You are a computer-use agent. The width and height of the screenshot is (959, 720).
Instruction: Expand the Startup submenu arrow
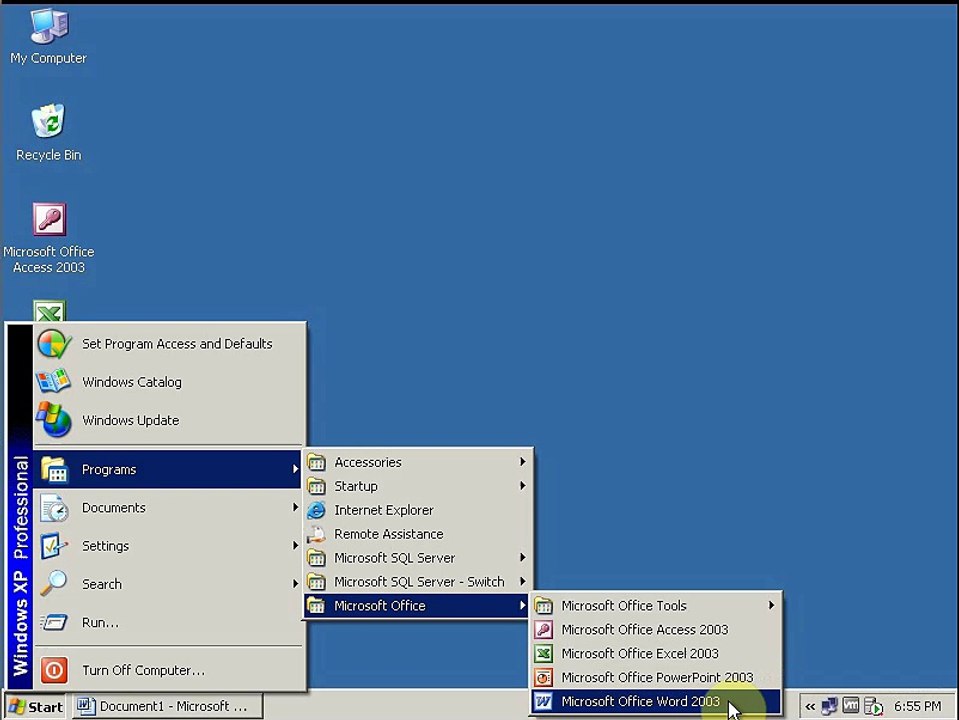pyautogui.click(x=522, y=486)
